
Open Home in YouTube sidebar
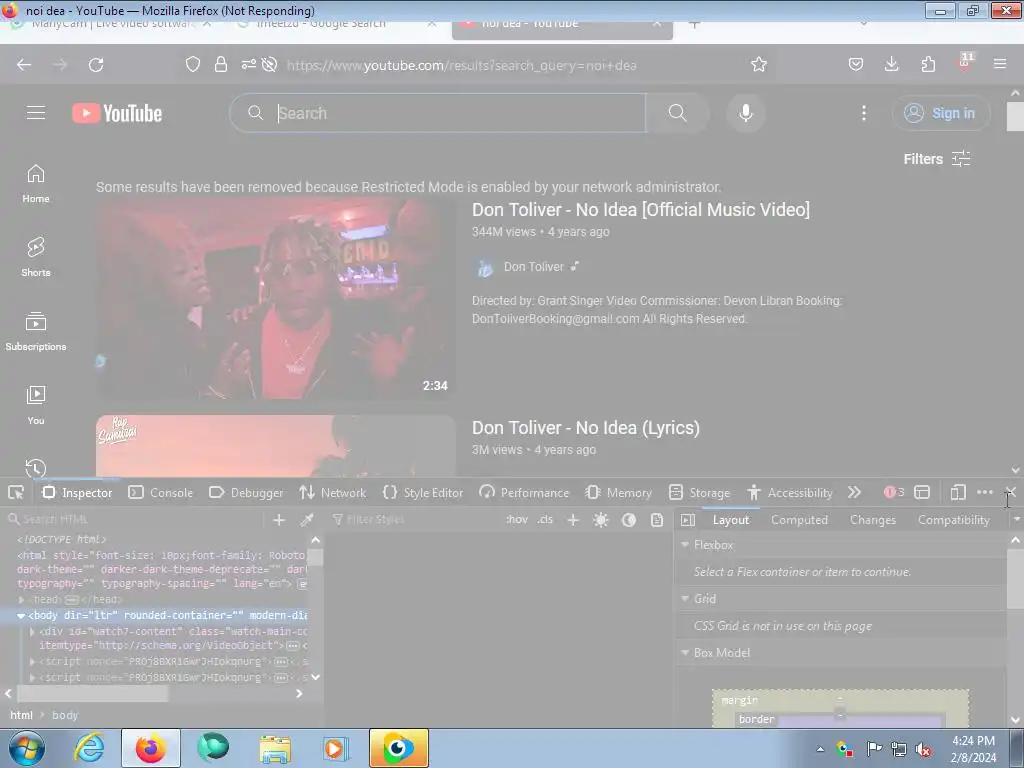pyautogui.click(x=36, y=184)
